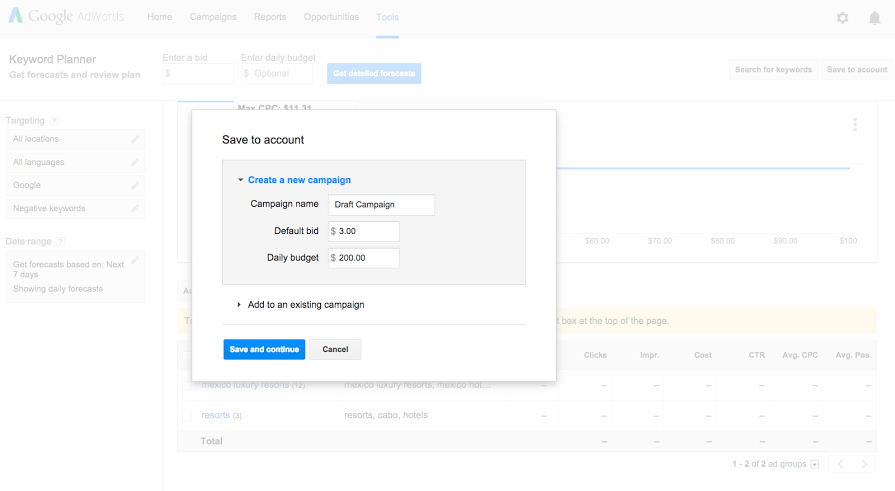Open the Campaigns tab
This screenshot has width=895, height=491.
(x=213, y=17)
